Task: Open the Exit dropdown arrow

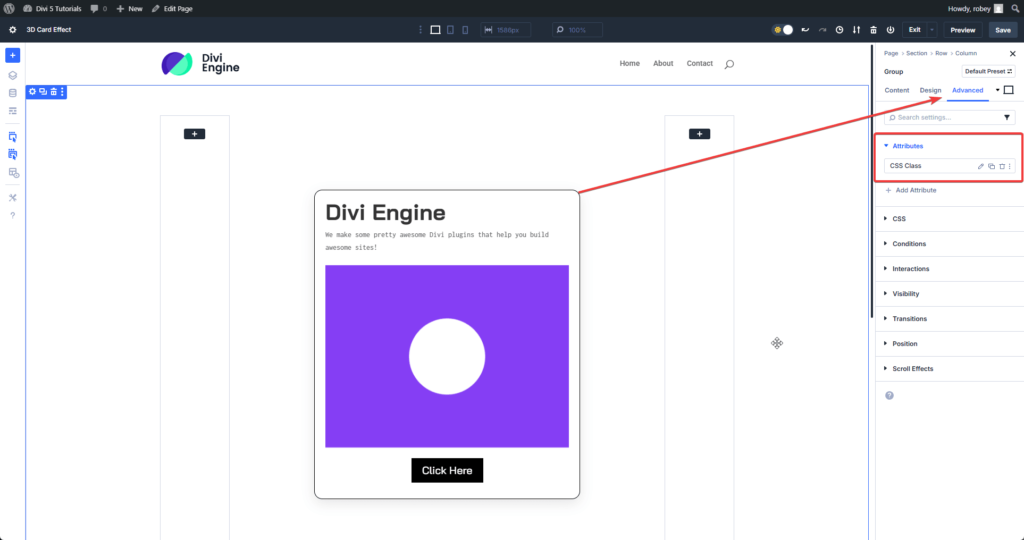Action: tap(932, 30)
